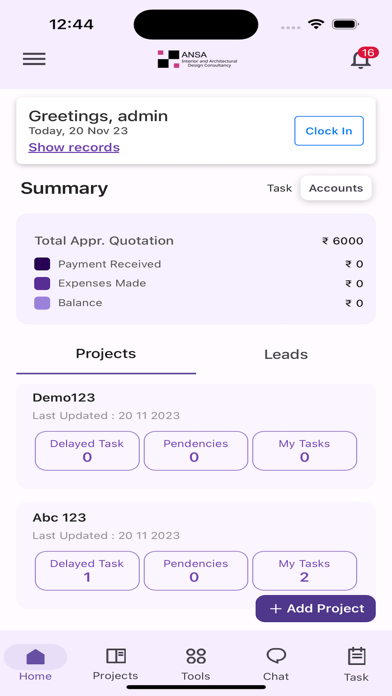Click the Total Appr. Quotation label
Viewport: 392px width, 696px height.
(x=104, y=241)
